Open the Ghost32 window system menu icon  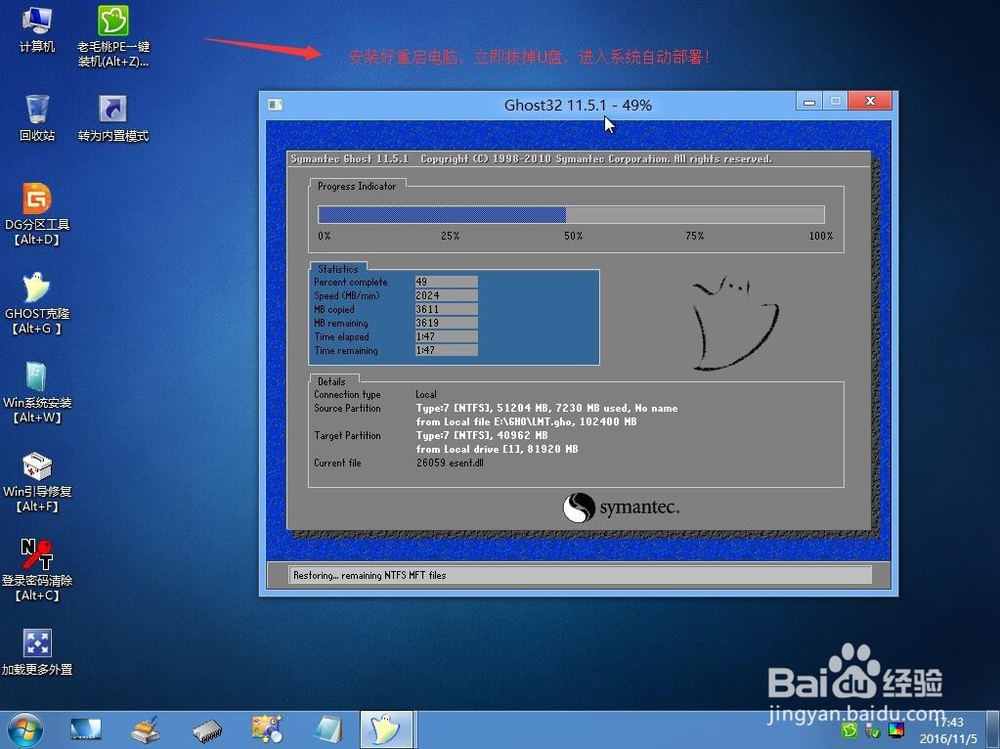(x=276, y=105)
